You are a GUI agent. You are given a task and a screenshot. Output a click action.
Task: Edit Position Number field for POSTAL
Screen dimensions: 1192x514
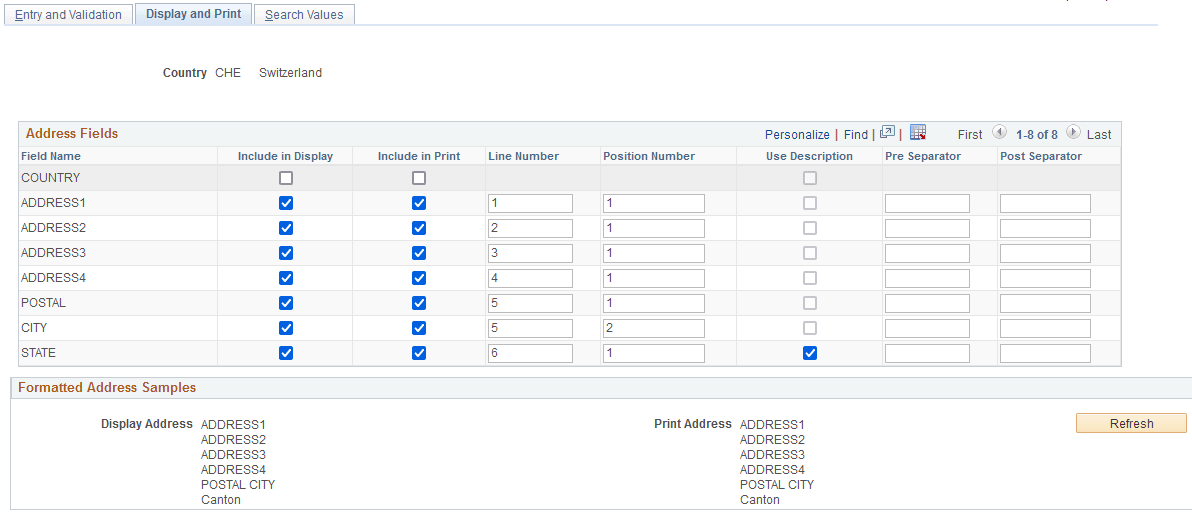(x=654, y=303)
